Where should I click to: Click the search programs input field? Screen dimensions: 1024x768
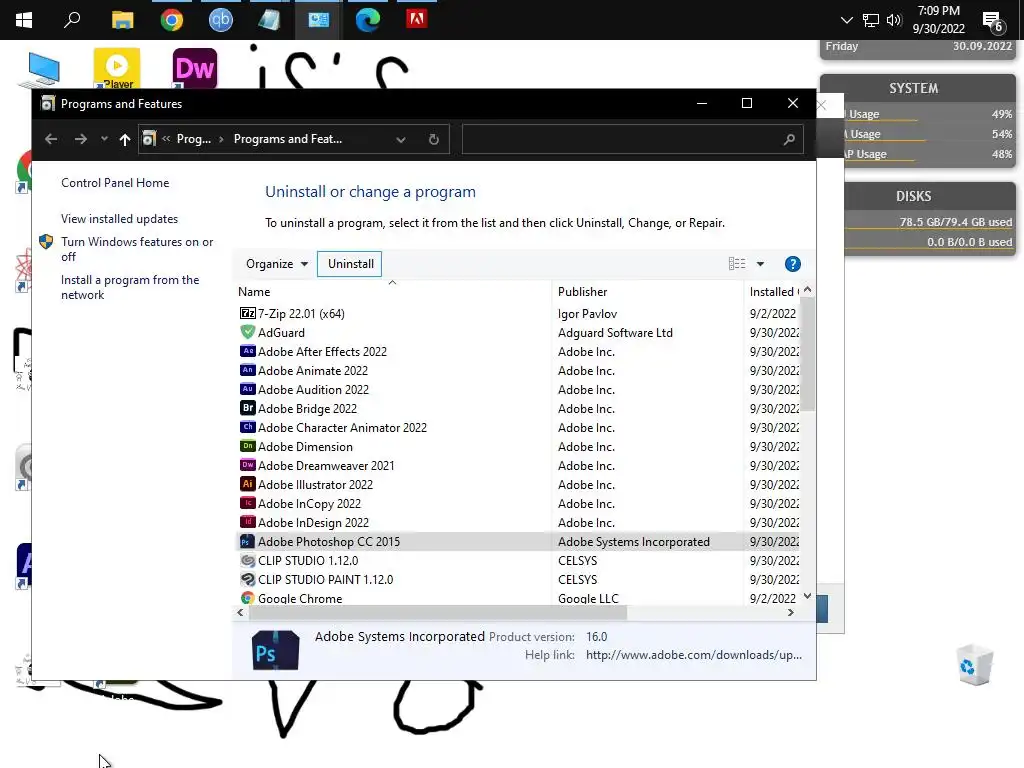(632, 139)
